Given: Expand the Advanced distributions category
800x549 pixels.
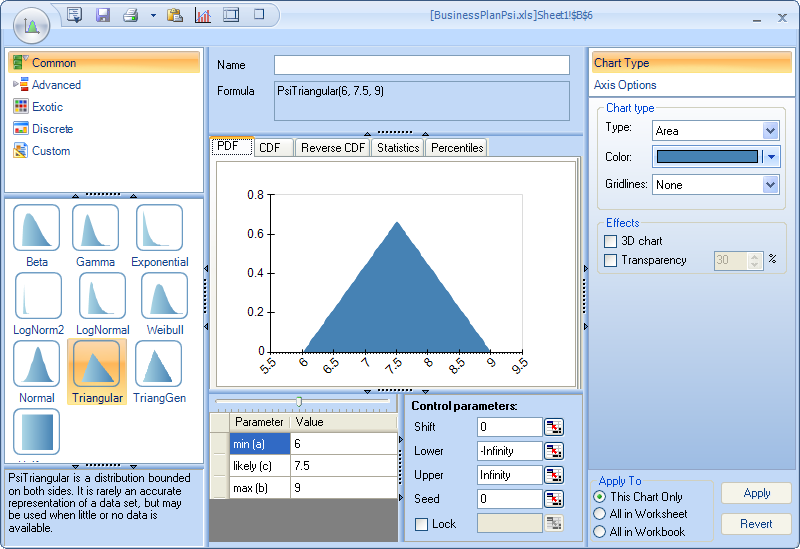Looking at the screenshot, I should coord(55,85).
